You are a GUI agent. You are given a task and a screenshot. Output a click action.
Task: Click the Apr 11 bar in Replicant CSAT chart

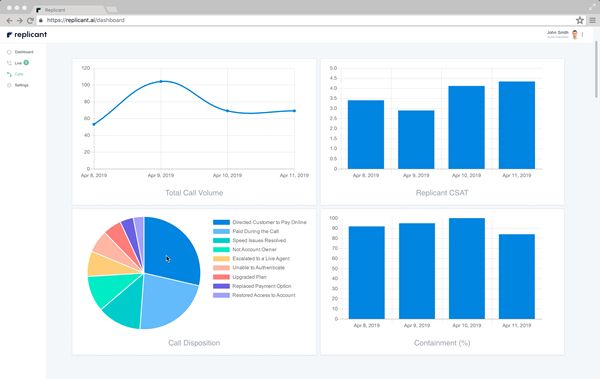click(x=517, y=125)
